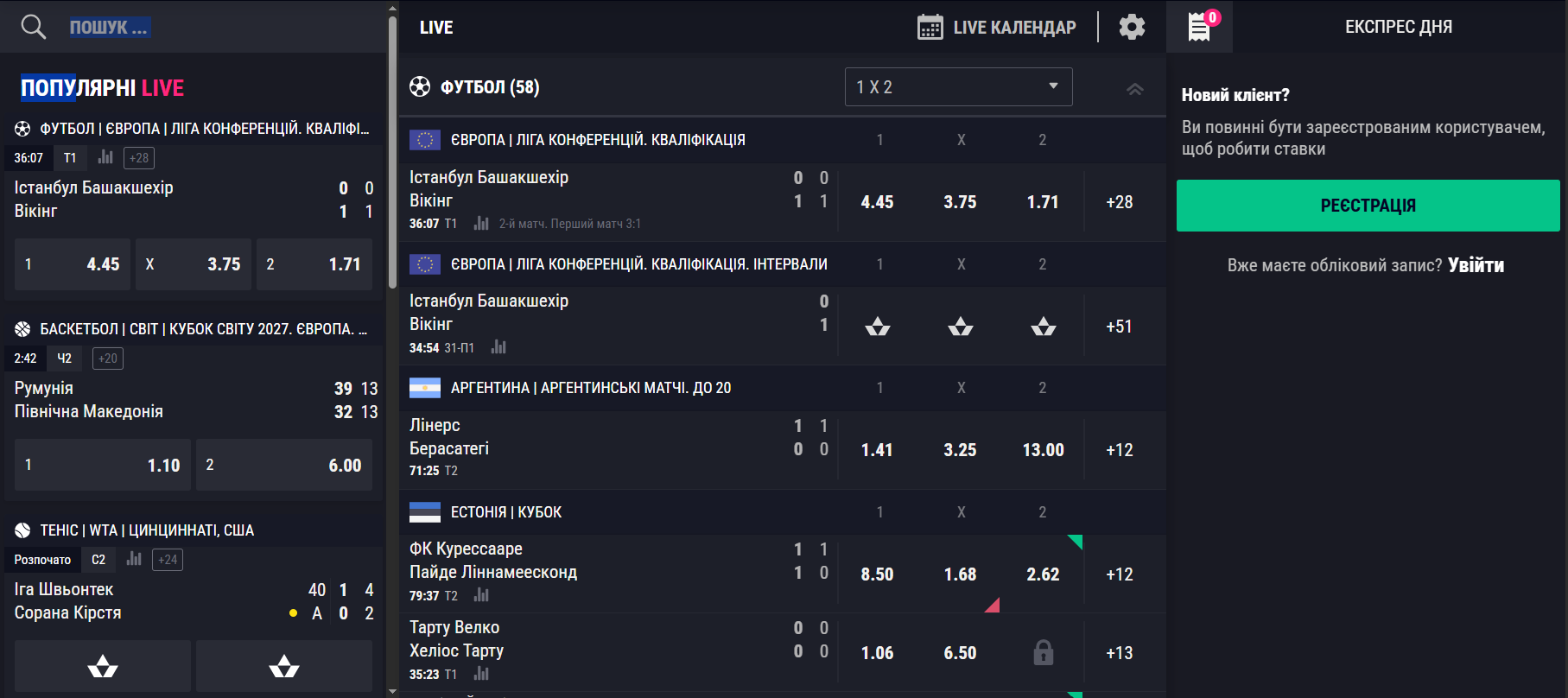Collapse all football leagues with the chevron
Image resolution: width=1568 pixels, height=698 pixels.
(1134, 87)
